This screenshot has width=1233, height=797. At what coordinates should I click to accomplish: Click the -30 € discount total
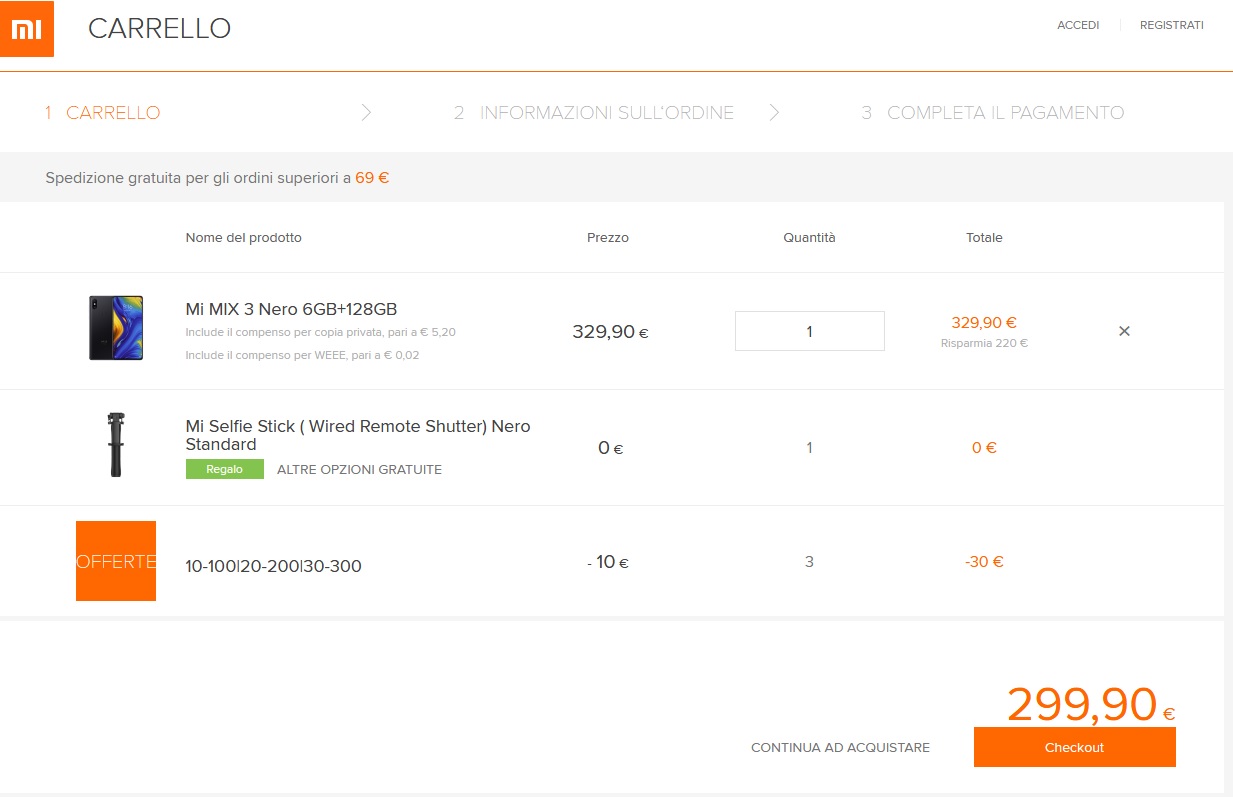984,562
